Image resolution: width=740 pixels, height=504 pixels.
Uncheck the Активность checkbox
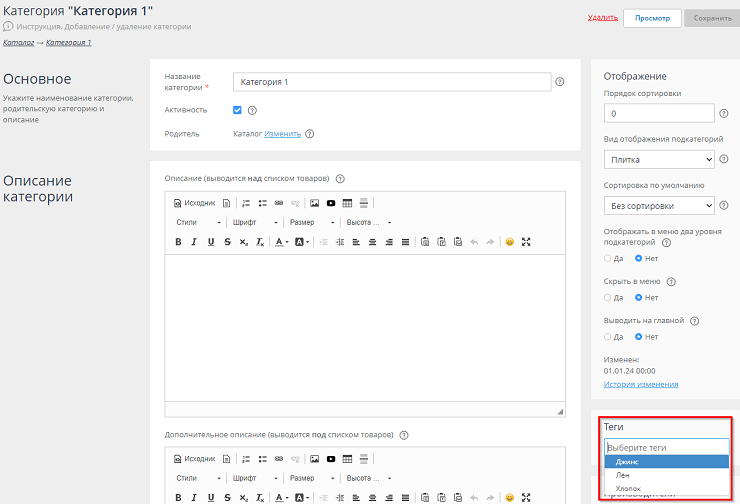[237, 110]
